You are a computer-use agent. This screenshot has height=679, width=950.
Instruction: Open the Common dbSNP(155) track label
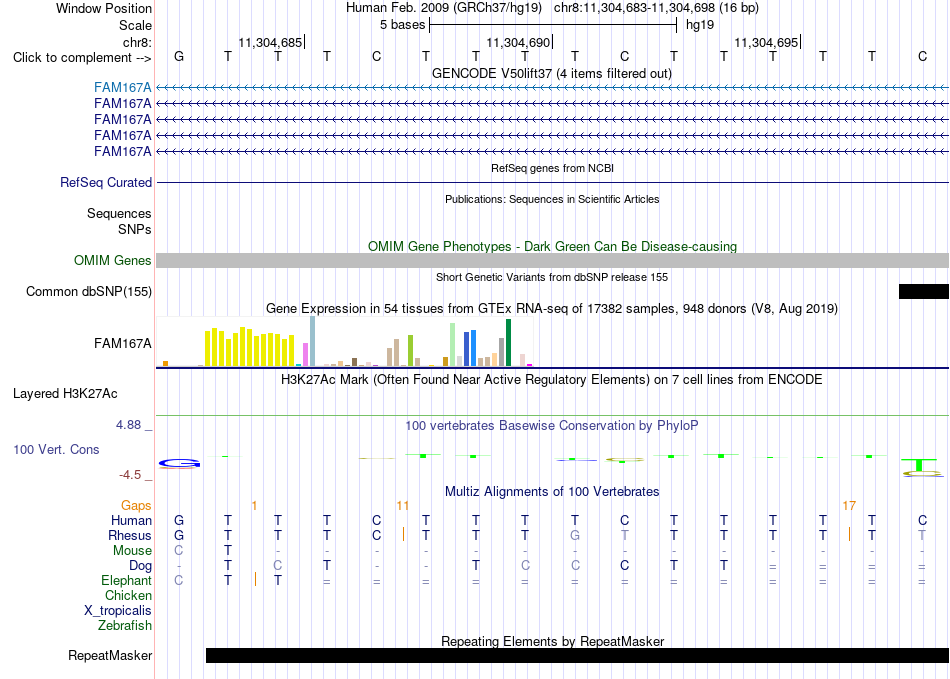coord(89,291)
